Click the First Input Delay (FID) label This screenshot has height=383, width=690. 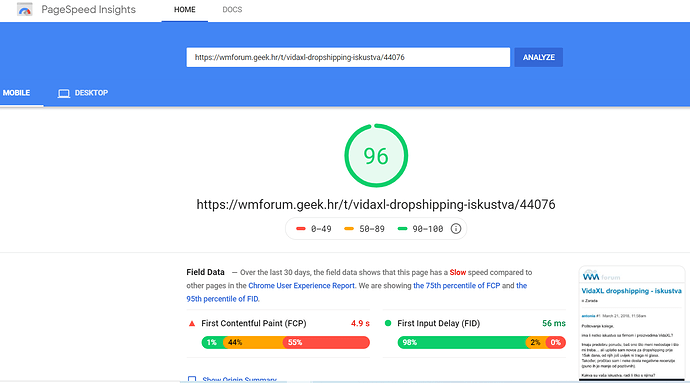(x=439, y=323)
